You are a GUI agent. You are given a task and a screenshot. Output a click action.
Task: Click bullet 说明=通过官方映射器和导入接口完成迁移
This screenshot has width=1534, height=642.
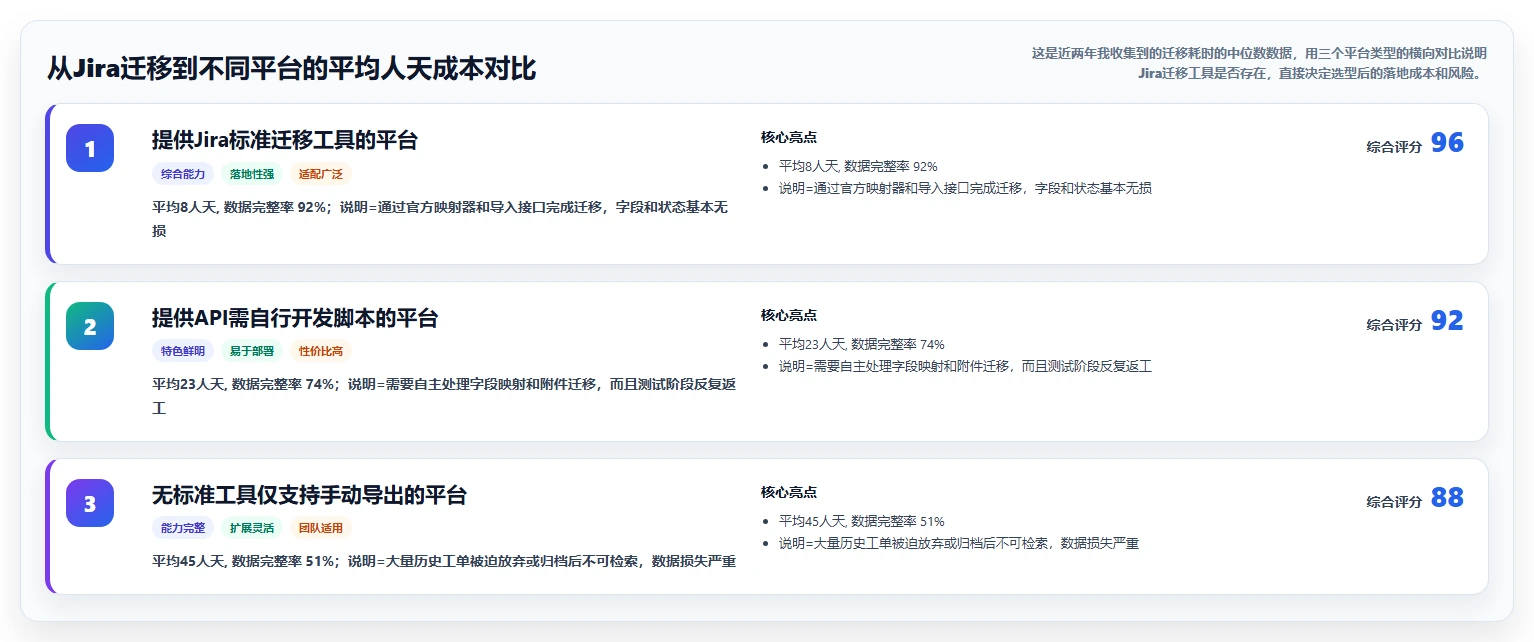pyautogui.click(x=965, y=188)
